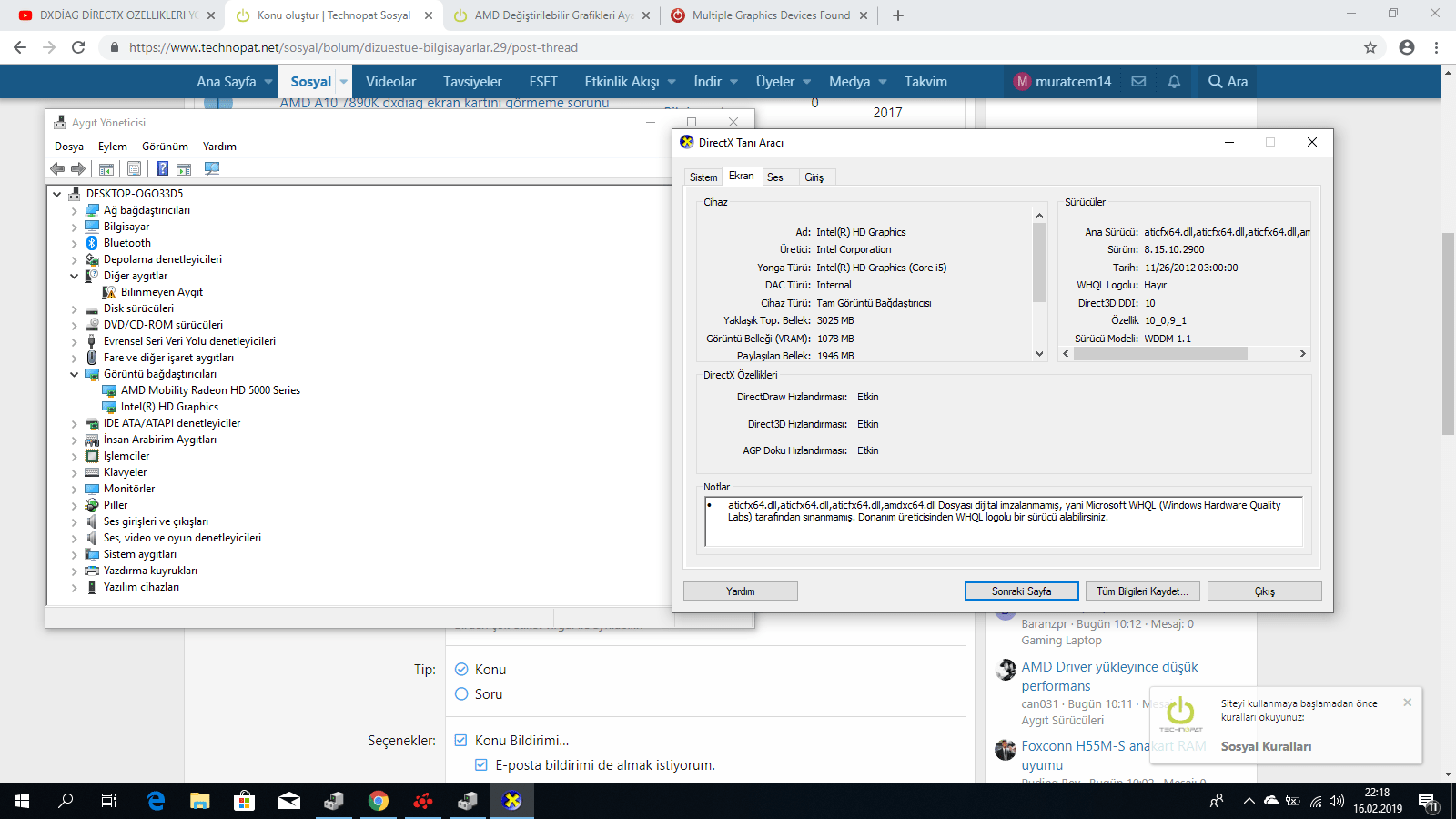This screenshot has width=1456, height=819.
Task: Select the Soru radio button
Action: point(461,694)
